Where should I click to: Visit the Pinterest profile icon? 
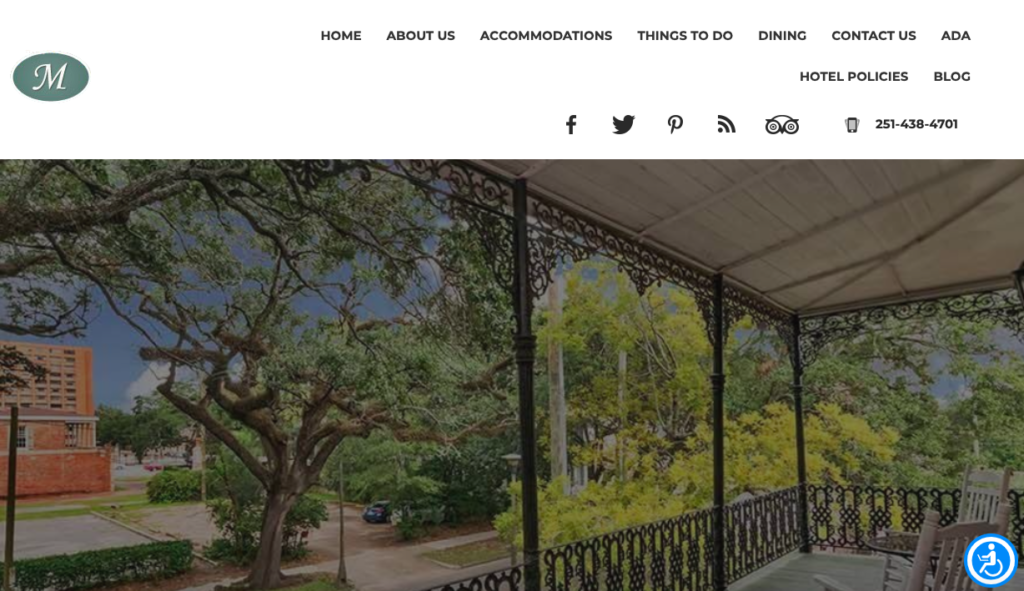[675, 124]
